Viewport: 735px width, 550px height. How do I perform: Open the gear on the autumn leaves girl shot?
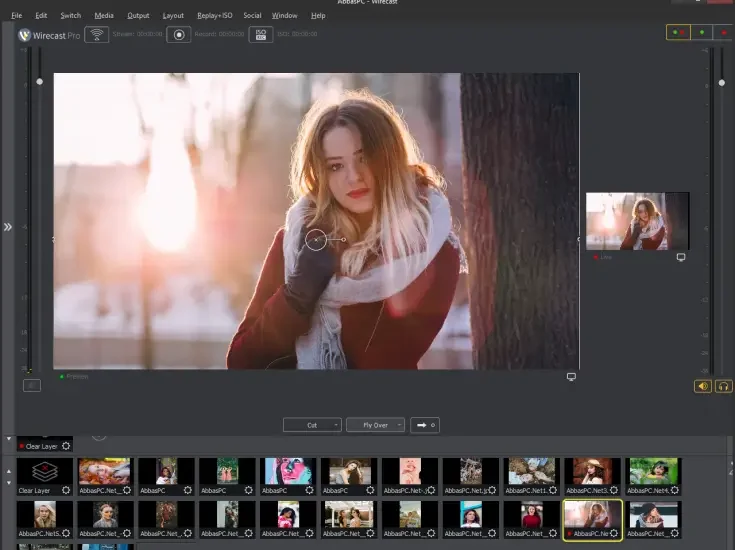tap(127, 490)
